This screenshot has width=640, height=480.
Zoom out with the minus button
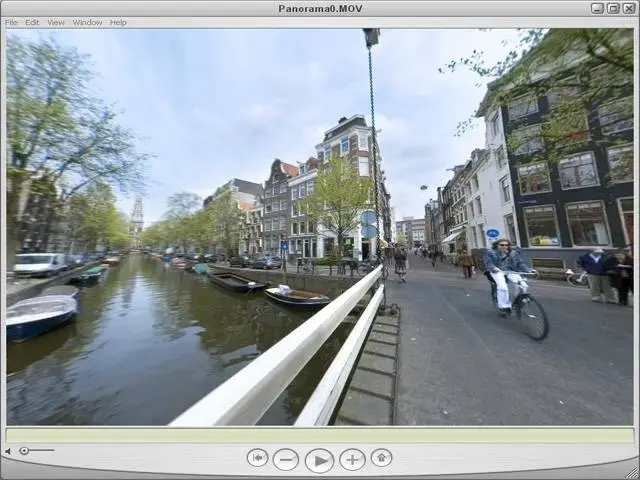pyautogui.click(x=286, y=460)
